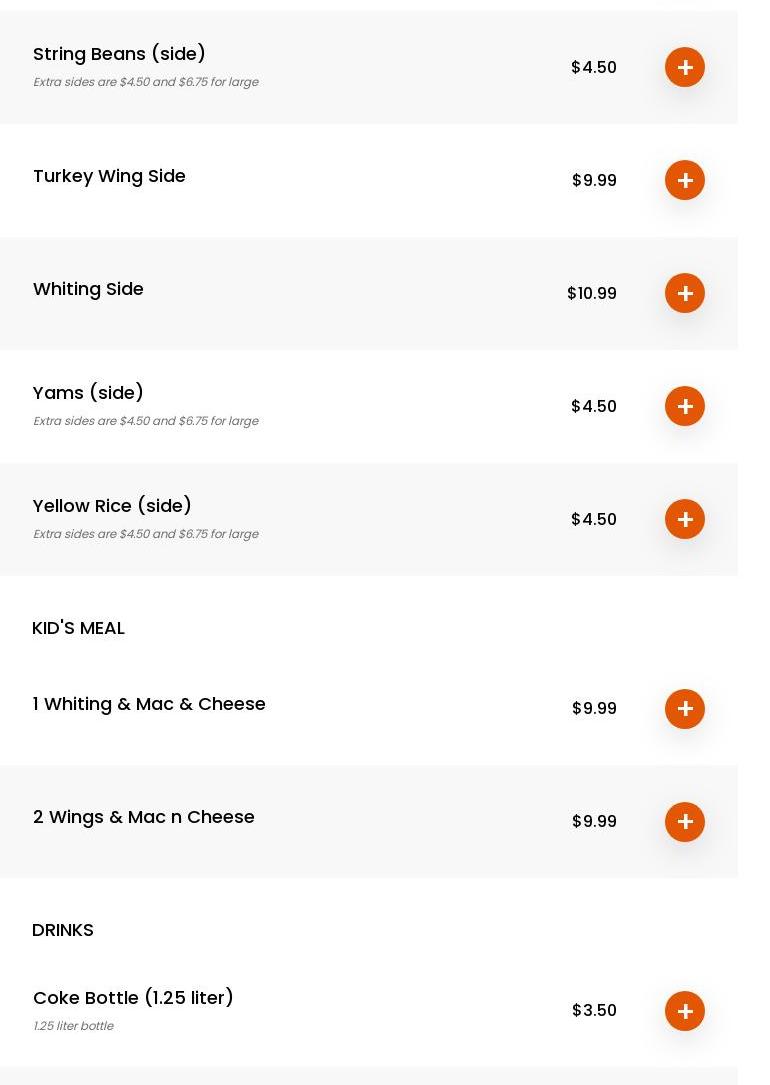Add String Beans side to order
Image resolution: width=770 pixels, height=1085 pixels.
pos(685,67)
